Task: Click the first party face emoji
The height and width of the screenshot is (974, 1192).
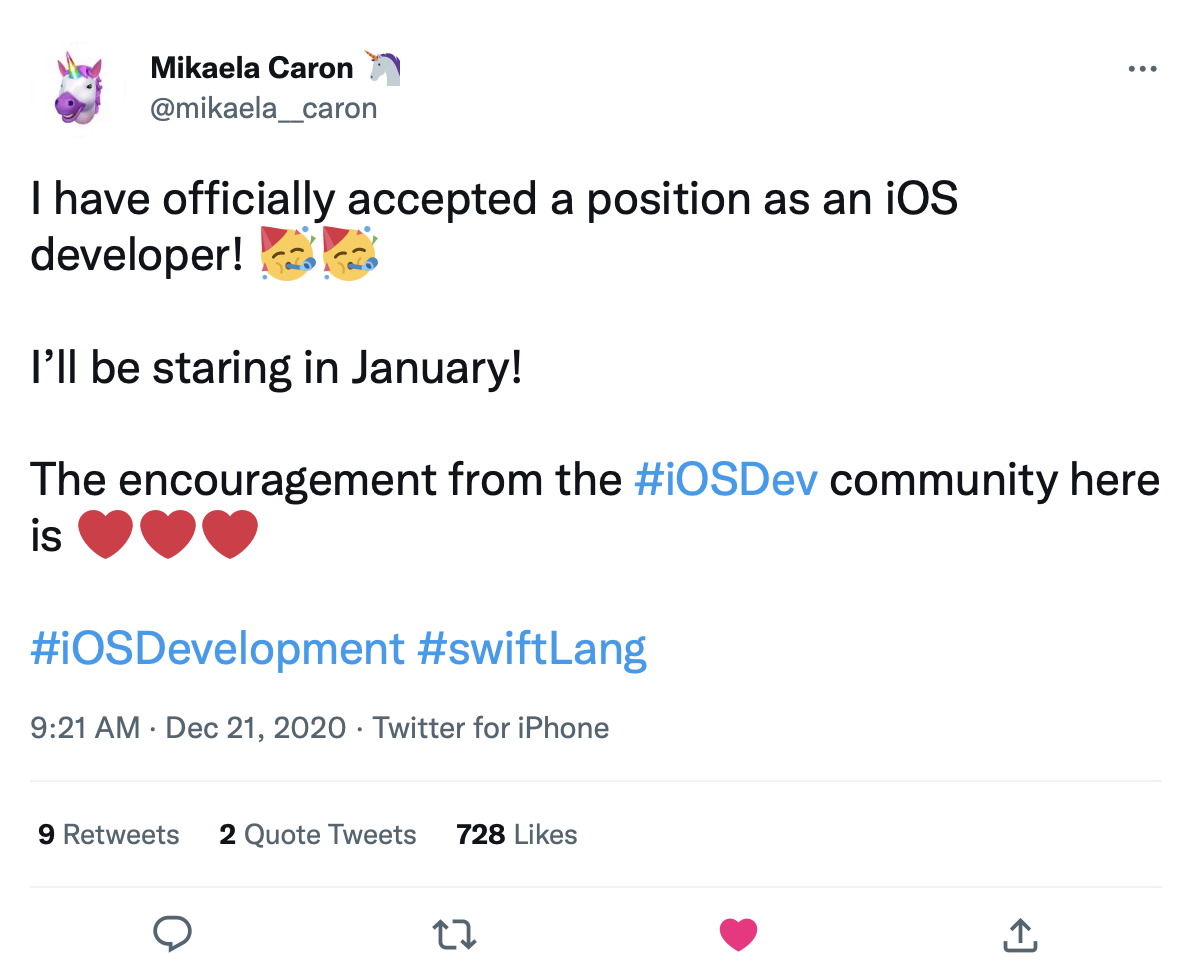Action: click(288, 253)
